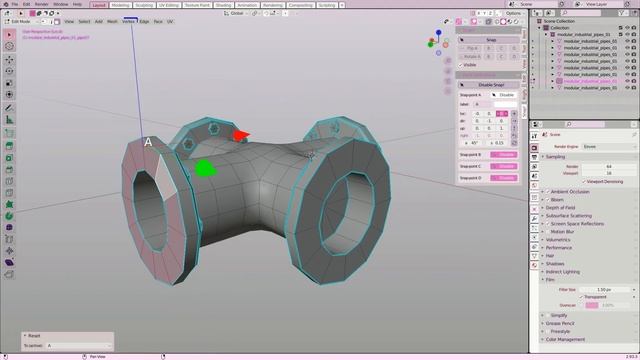Viewport: 640px width, 360px height.
Task: Select the highlighted pink outliner object row
Action: click(x=584, y=81)
